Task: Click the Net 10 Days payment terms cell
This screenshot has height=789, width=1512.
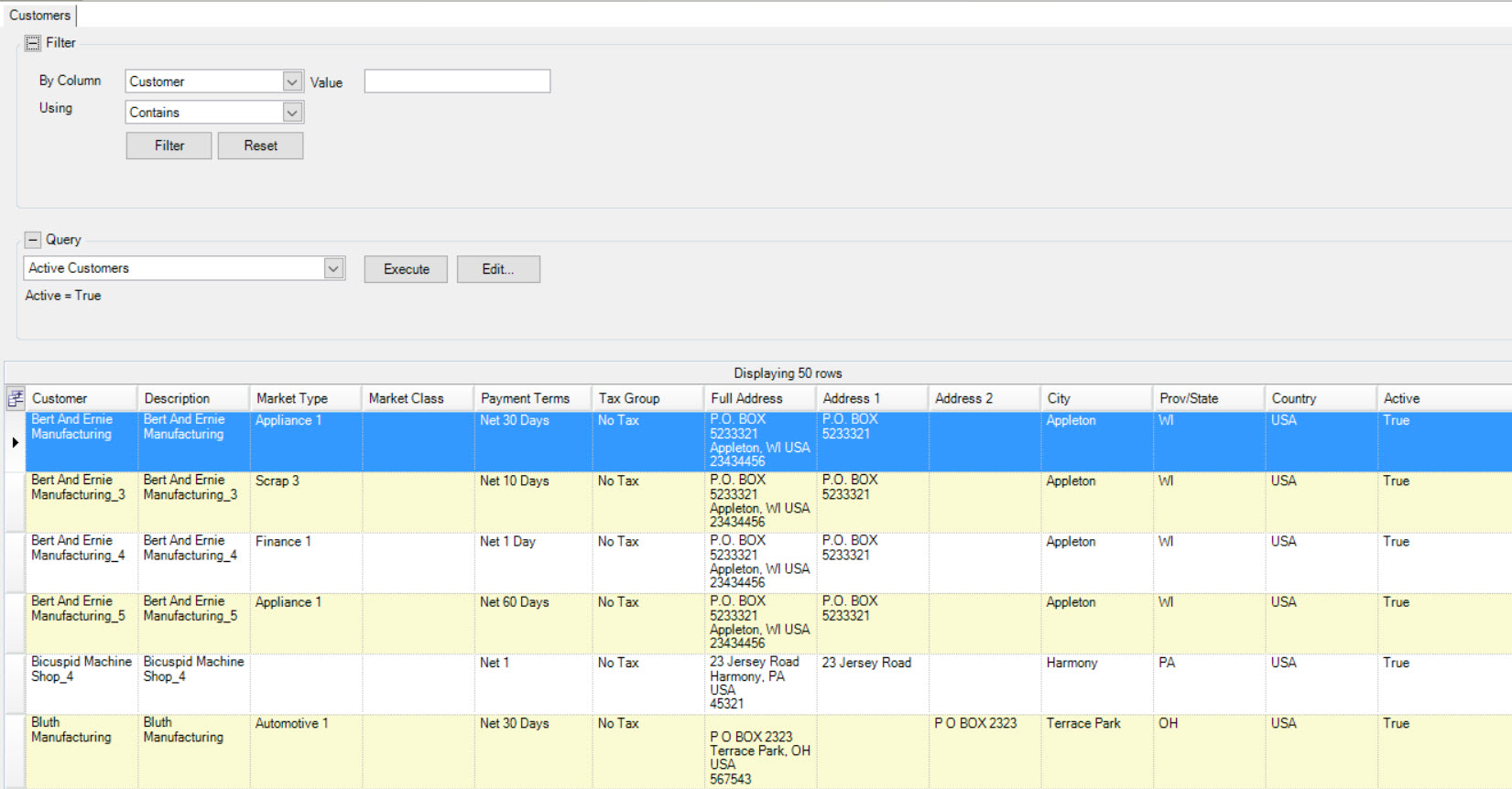Action: pyautogui.click(x=533, y=503)
